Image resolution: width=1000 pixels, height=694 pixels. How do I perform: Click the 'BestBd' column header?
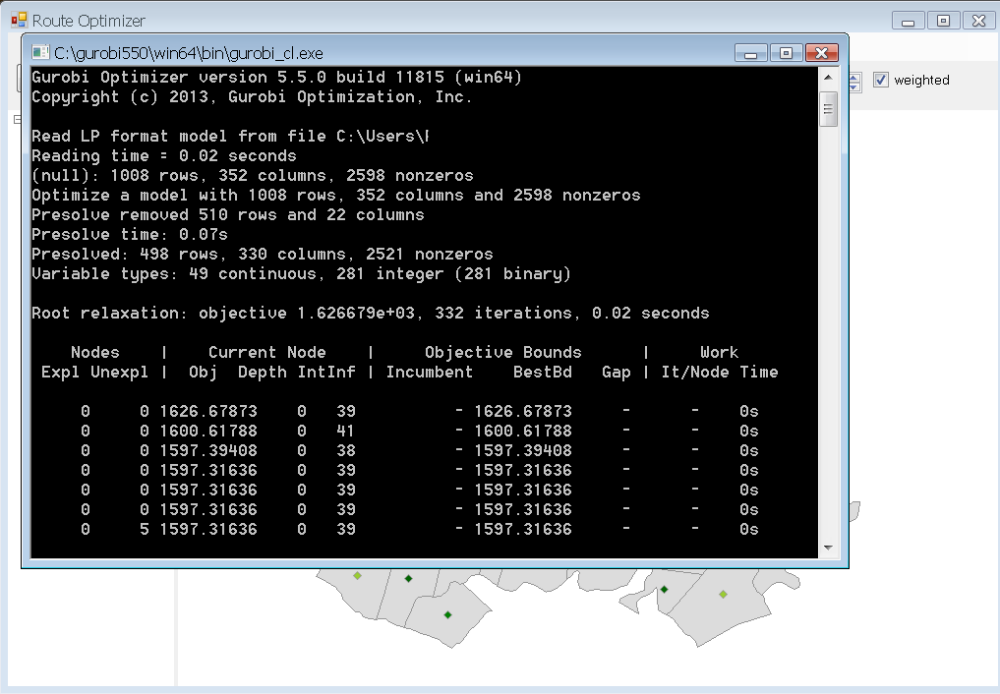pyautogui.click(x=543, y=373)
